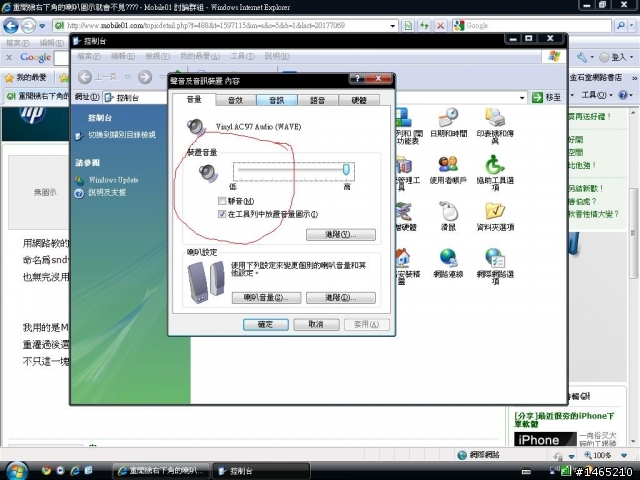Switch to 控制台 taskbar button
640x480 pixels.
(261, 471)
